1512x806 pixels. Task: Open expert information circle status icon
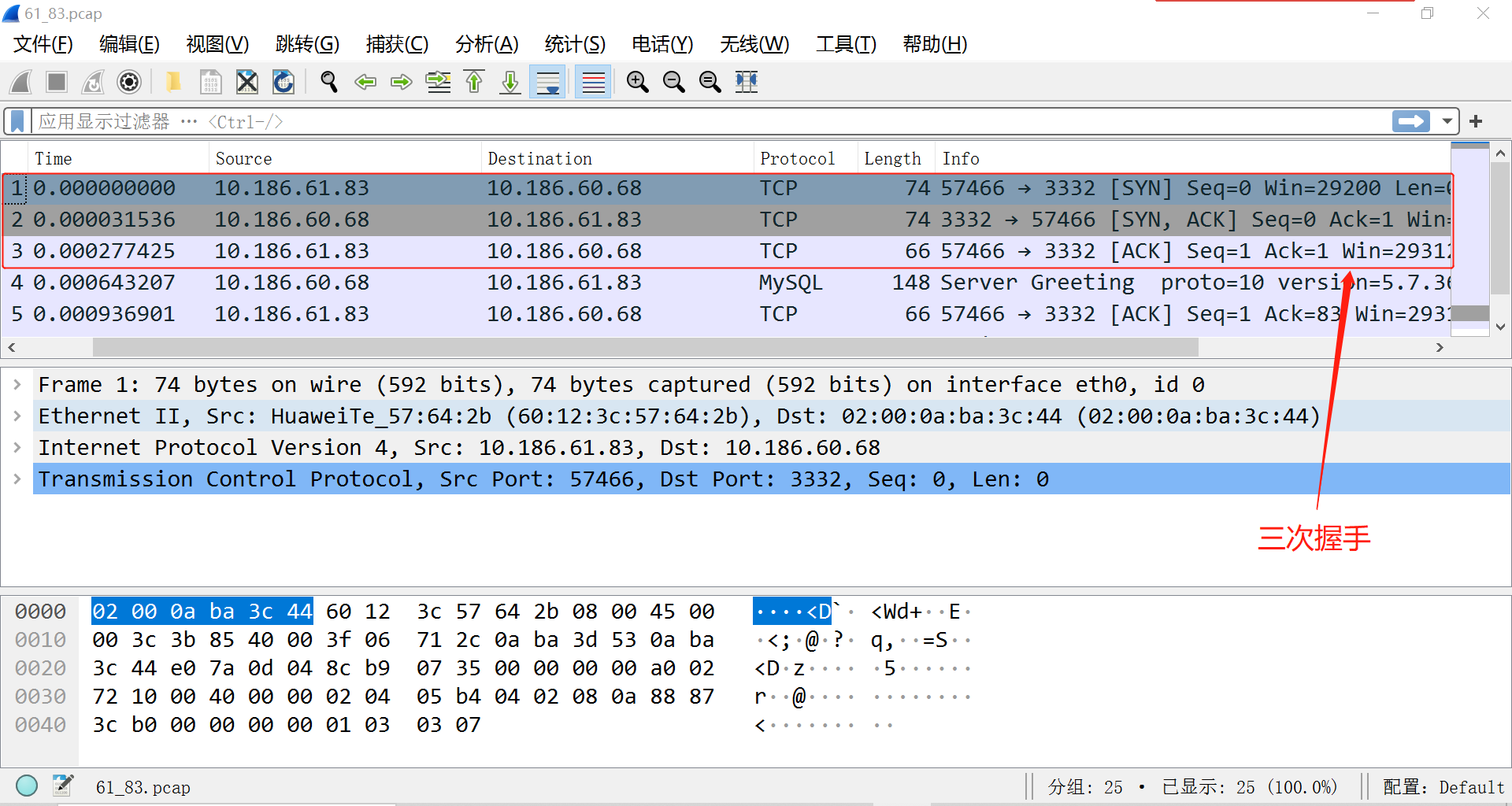coord(27,786)
